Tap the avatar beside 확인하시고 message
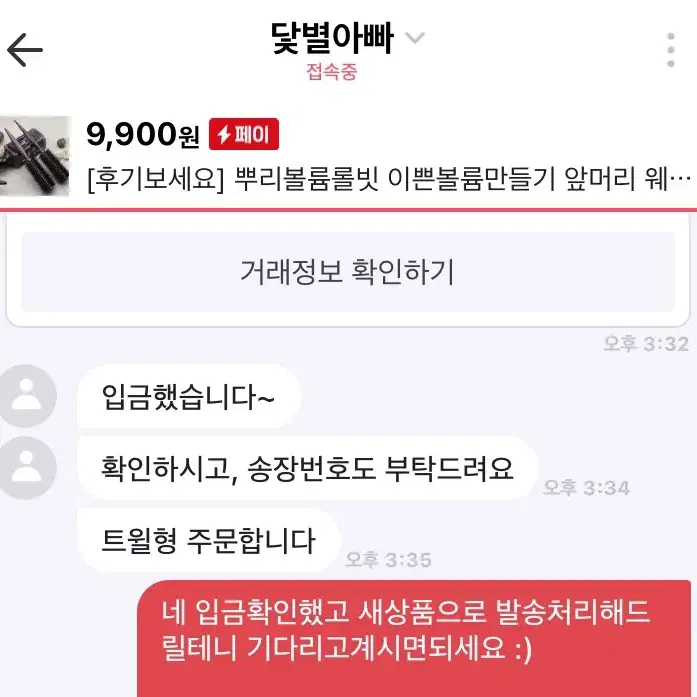This screenshot has height=697, width=697. pyautogui.click(x=27, y=468)
